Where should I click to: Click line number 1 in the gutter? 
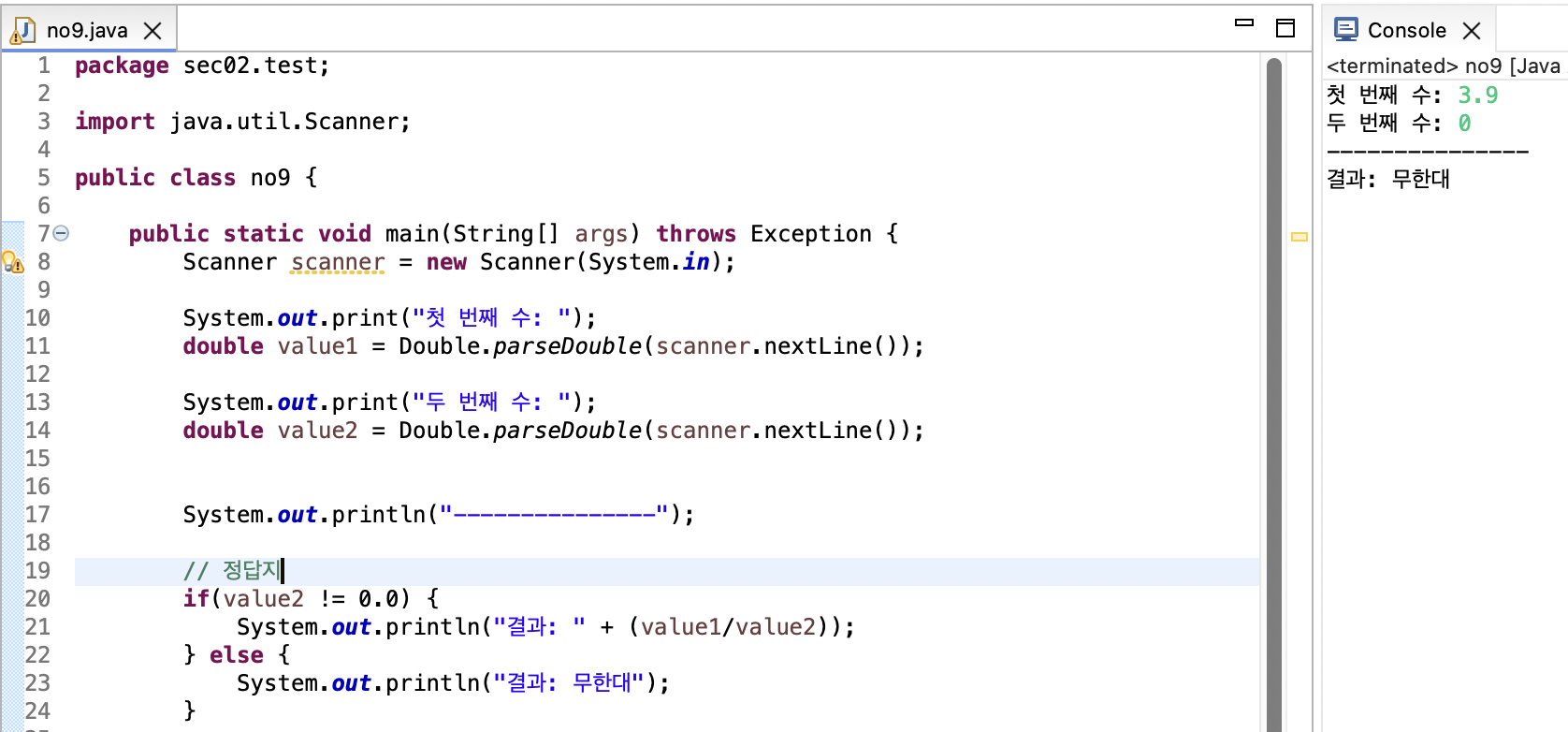(44, 66)
